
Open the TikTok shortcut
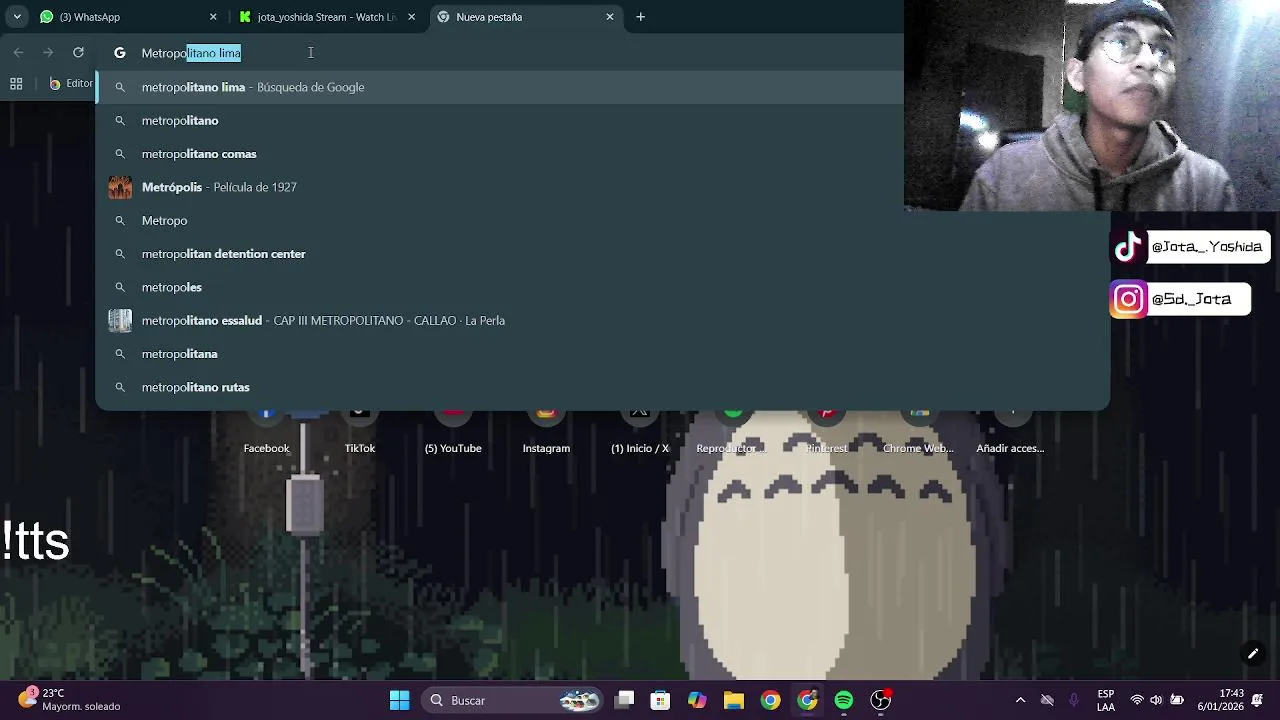pyautogui.click(x=360, y=432)
